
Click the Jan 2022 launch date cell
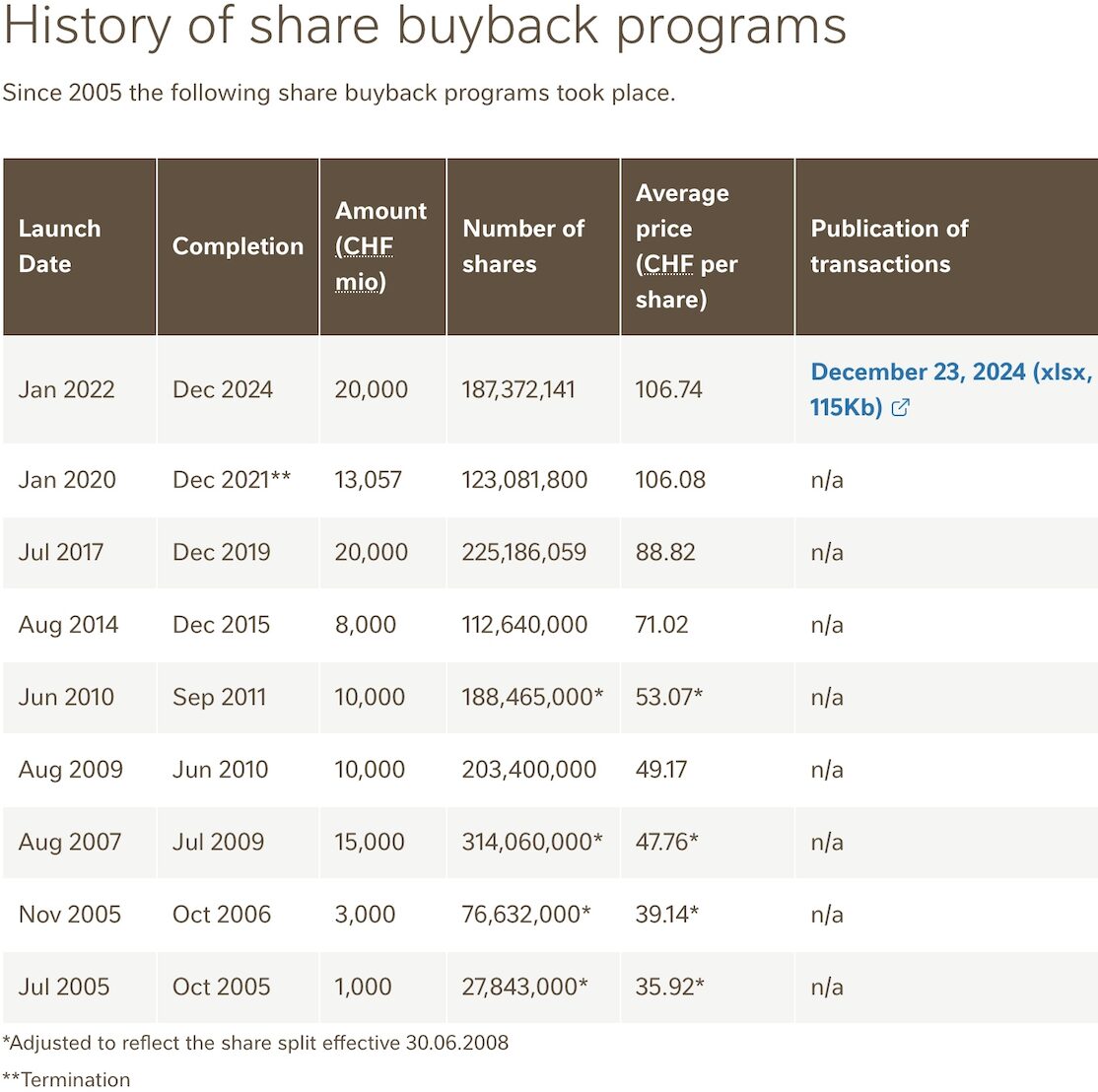[x=79, y=389]
